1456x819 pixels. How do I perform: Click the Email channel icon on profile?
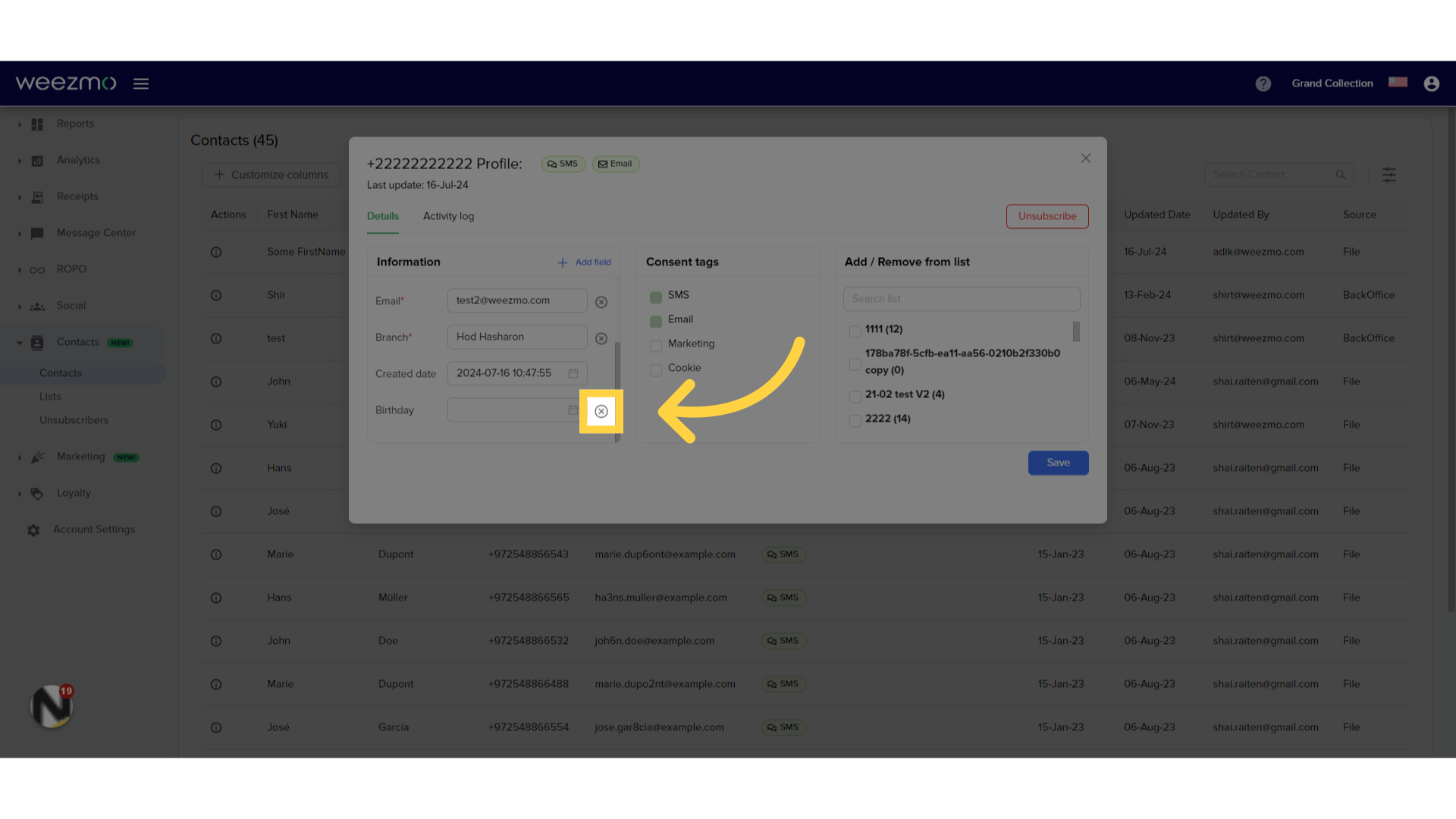tap(614, 163)
